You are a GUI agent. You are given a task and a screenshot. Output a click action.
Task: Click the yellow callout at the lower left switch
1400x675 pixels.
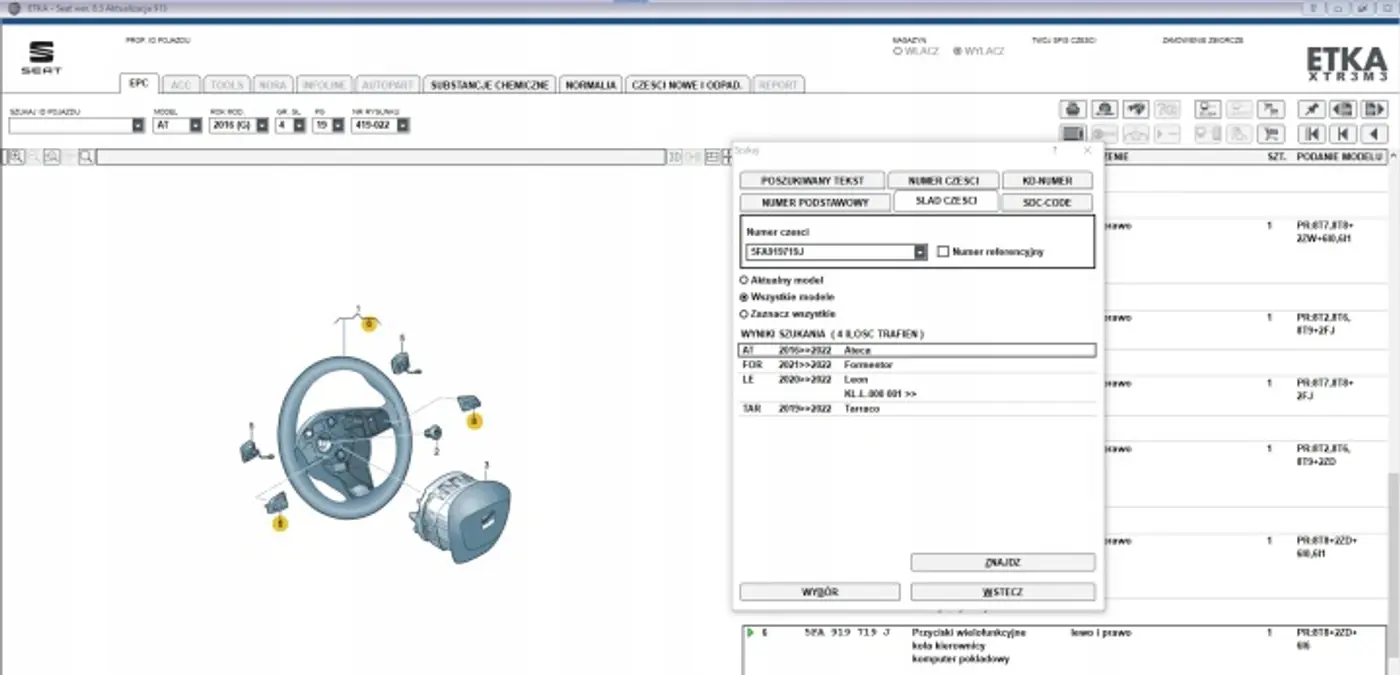pyautogui.click(x=281, y=523)
